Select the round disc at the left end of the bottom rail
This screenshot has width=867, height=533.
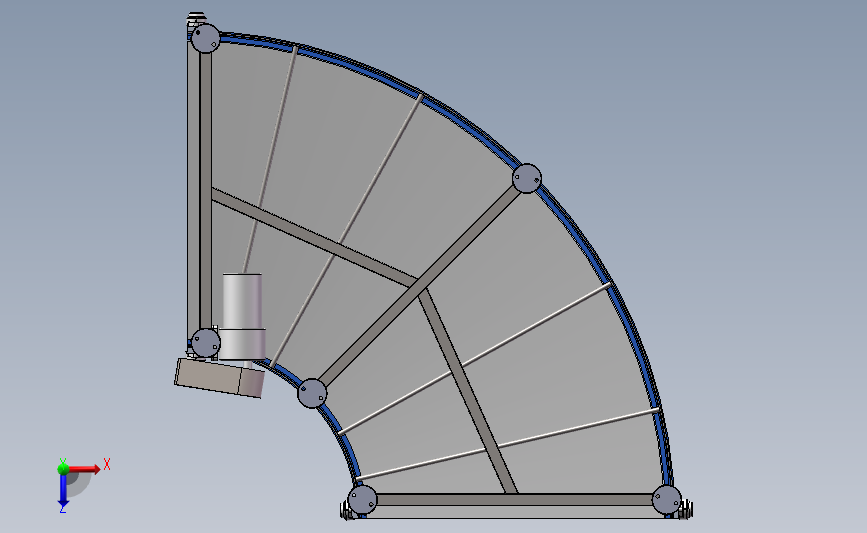[x=363, y=500]
